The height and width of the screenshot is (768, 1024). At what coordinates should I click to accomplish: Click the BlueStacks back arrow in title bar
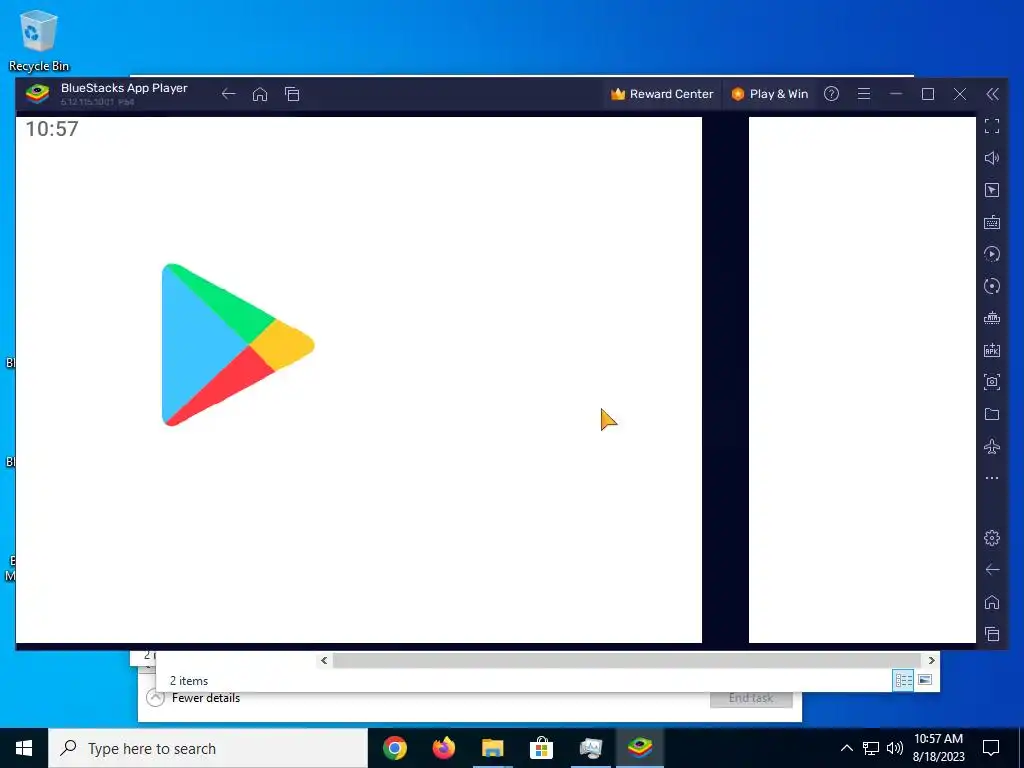pos(228,94)
